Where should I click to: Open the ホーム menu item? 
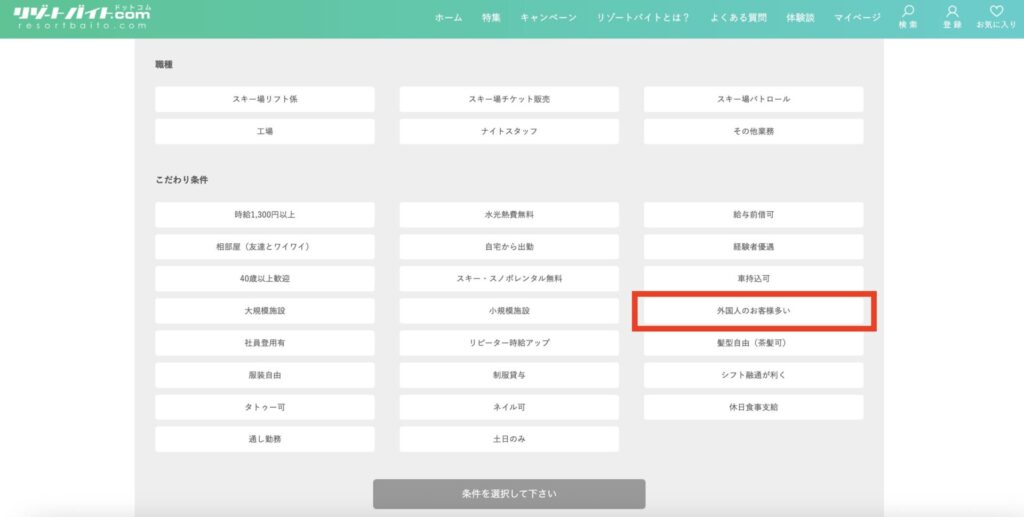[x=448, y=18]
